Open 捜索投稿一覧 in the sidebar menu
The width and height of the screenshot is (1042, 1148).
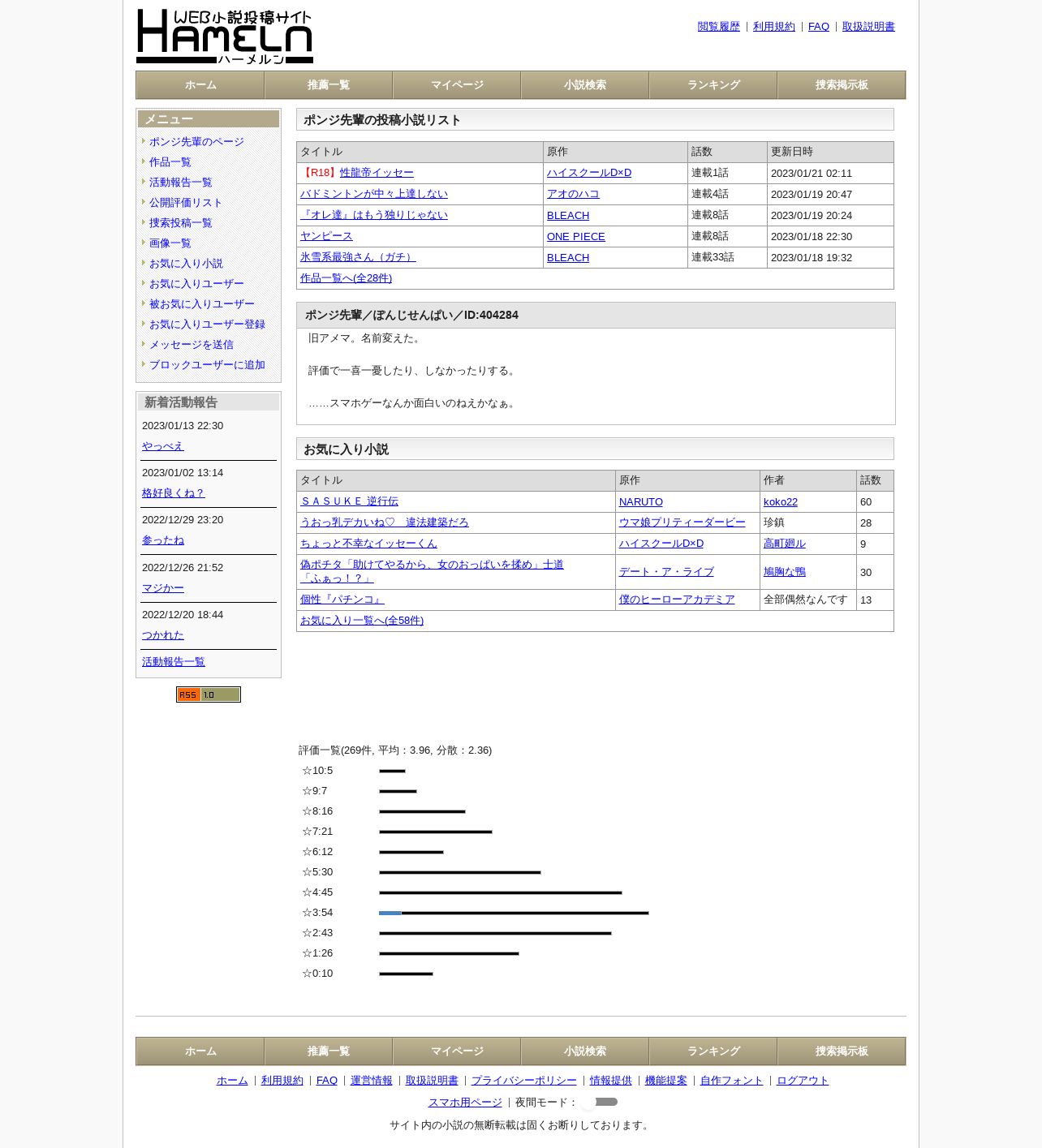coord(181,223)
